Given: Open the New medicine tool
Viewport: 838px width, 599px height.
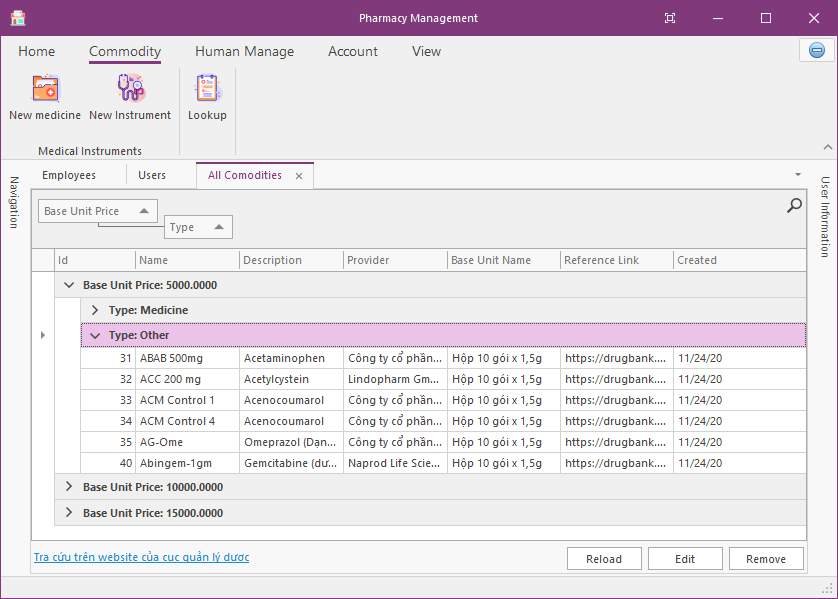Looking at the screenshot, I should click(44, 95).
